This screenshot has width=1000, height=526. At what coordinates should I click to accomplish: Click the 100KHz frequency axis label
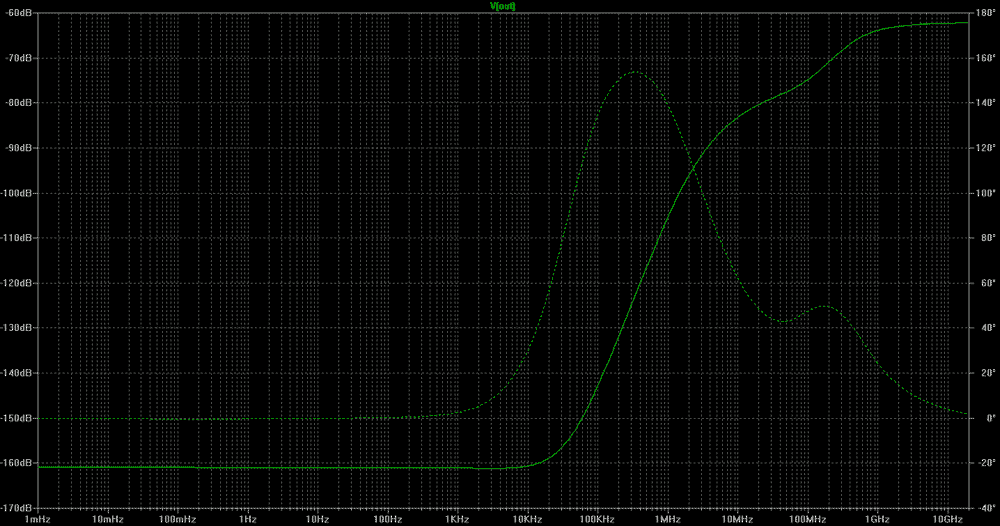(x=598, y=520)
